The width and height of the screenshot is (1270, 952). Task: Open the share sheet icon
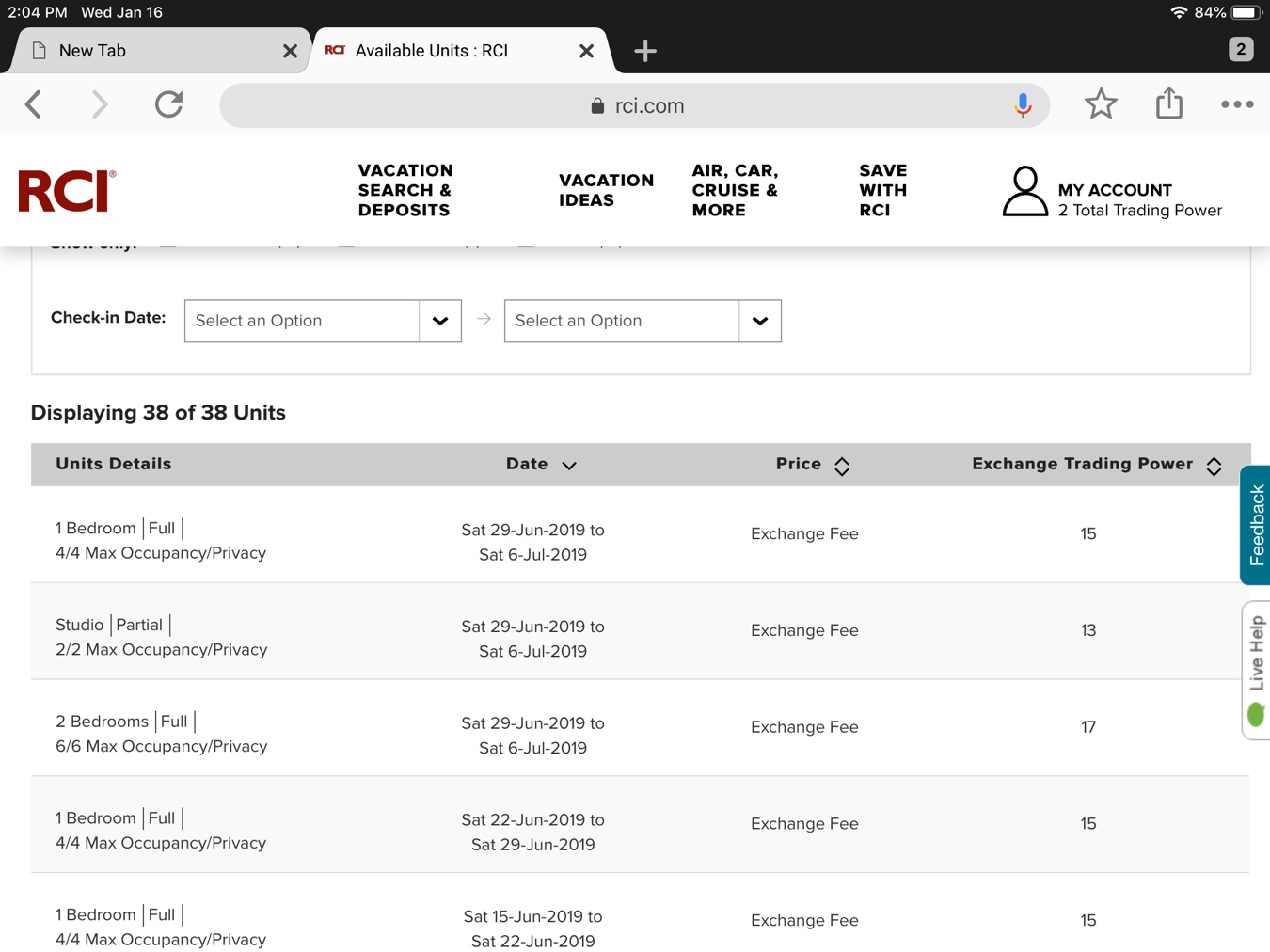[1168, 104]
